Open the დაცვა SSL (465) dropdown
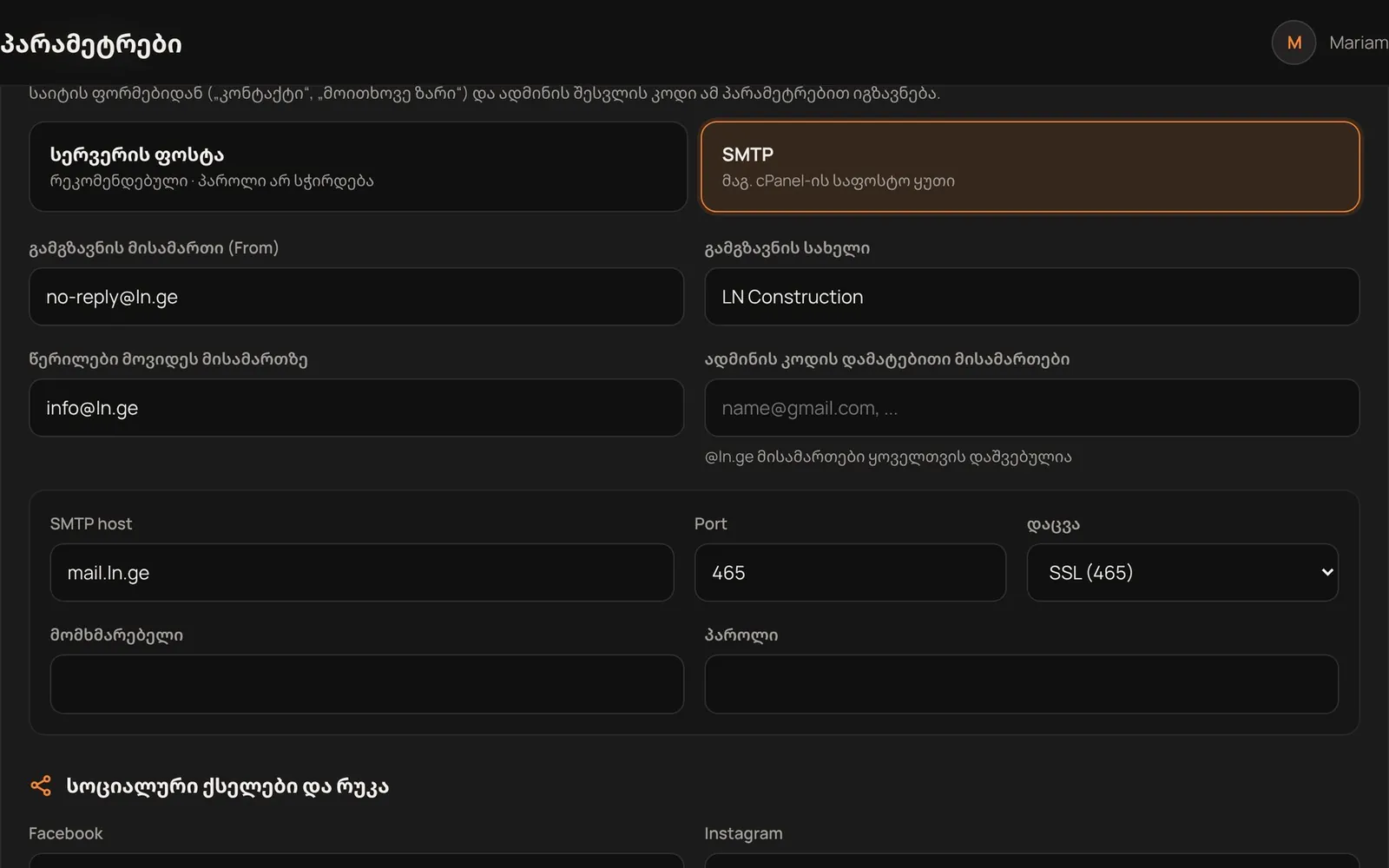This screenshot has height=868, width=1389. click(x=1182, y=573)
